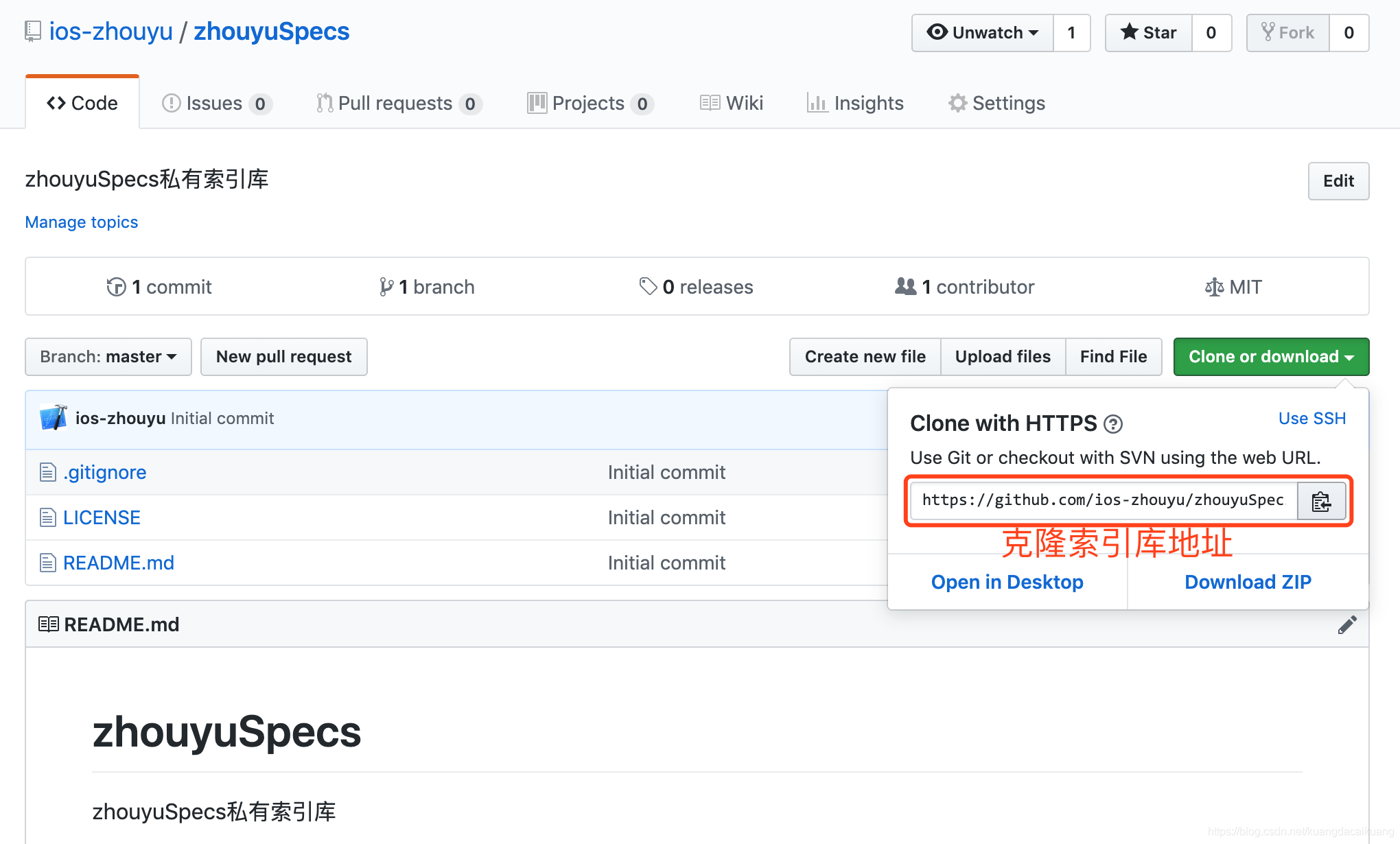Click the clipboard copy URL icon

pos(1321,502)
